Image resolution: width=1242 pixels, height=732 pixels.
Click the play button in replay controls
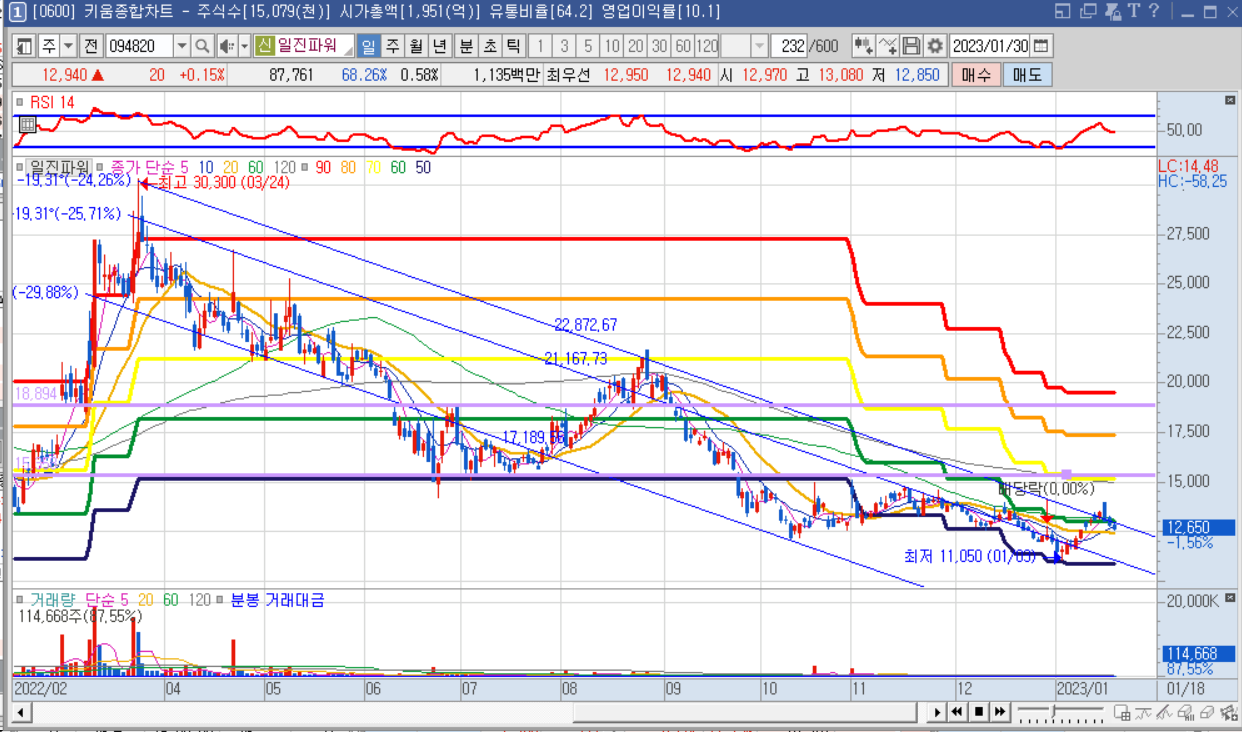click(938, 712)
